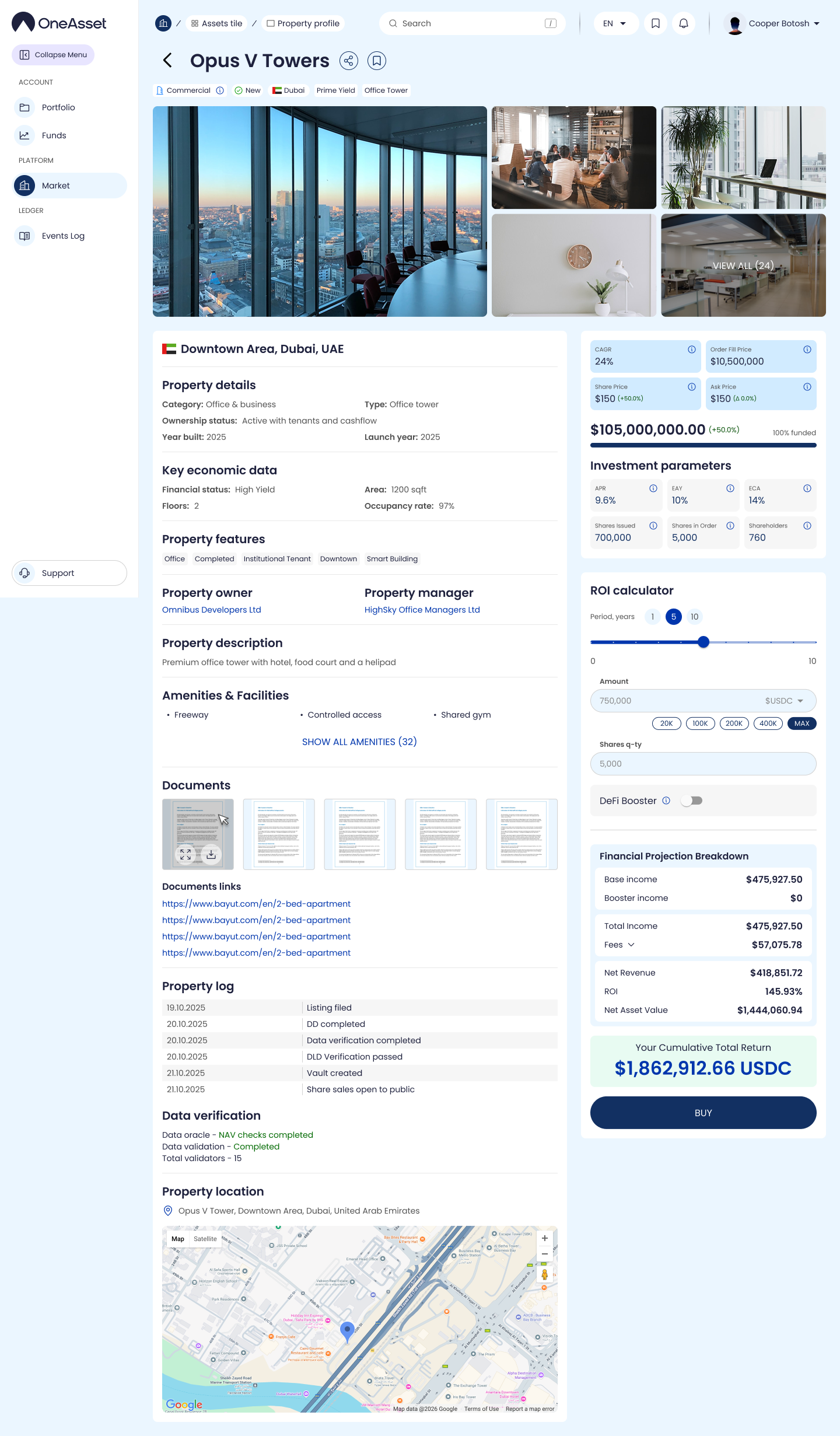Show info for CAGR metric

pos(691,350)
